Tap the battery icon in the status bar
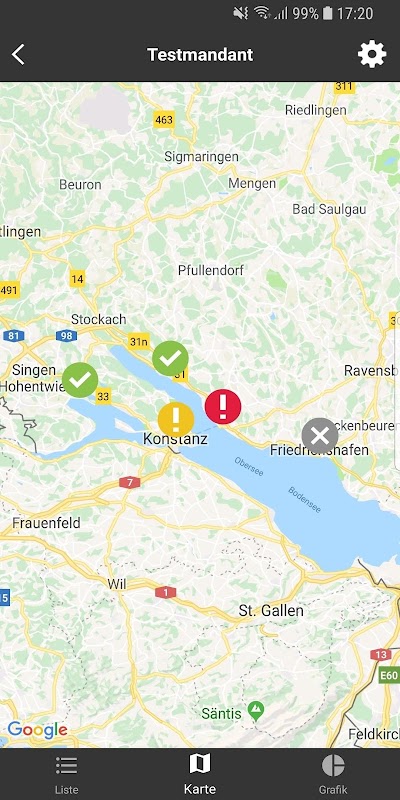The height and width of the screenshot is (800, 400). [328, 13]
